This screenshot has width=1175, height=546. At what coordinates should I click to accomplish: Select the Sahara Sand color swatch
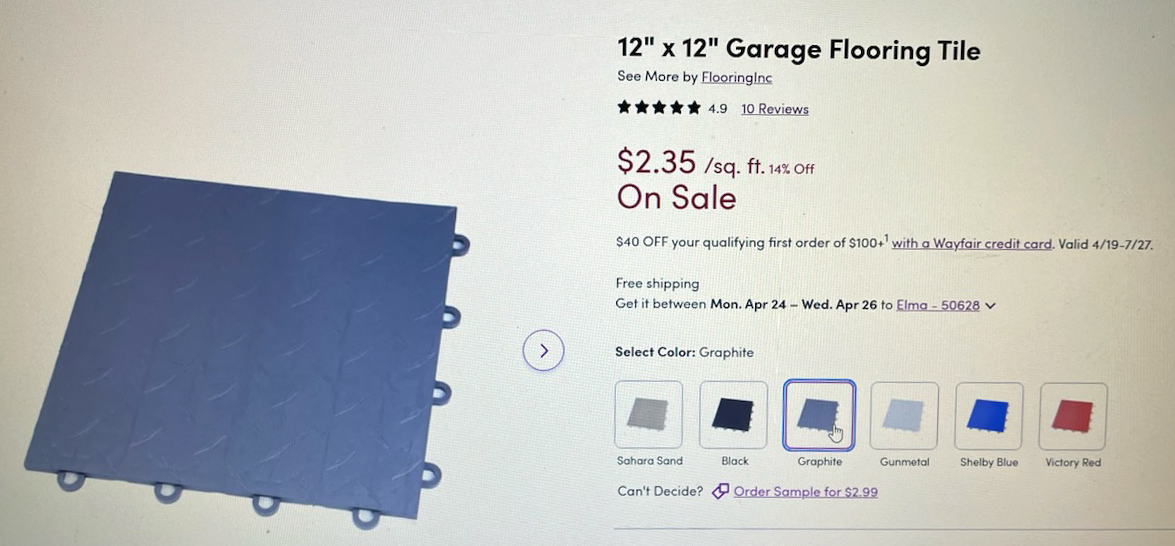648,415
